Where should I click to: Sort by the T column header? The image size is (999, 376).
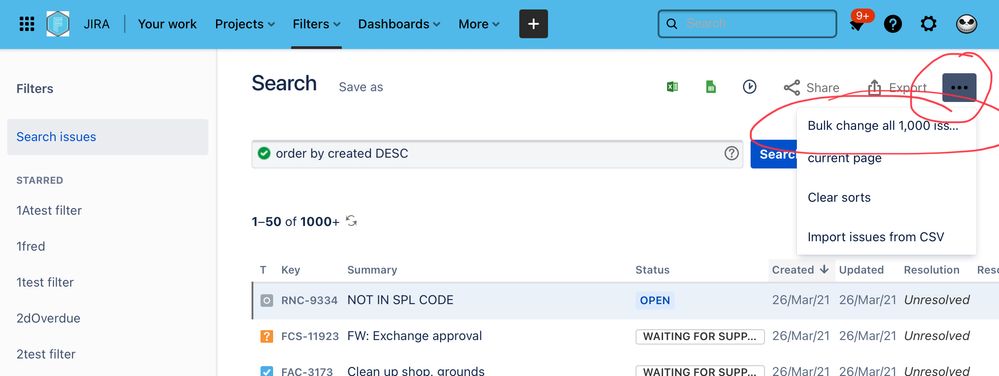coord(263,270)
